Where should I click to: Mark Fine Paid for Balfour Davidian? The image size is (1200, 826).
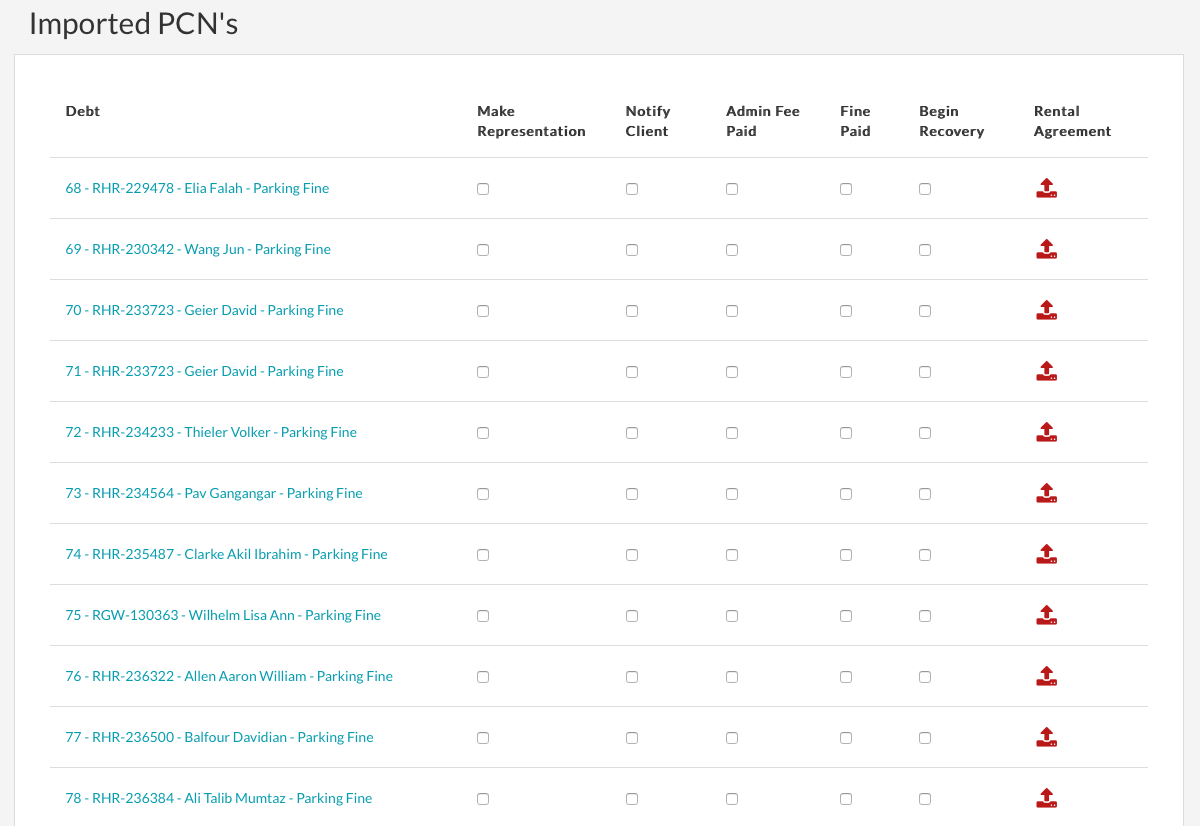click(846, 738)
